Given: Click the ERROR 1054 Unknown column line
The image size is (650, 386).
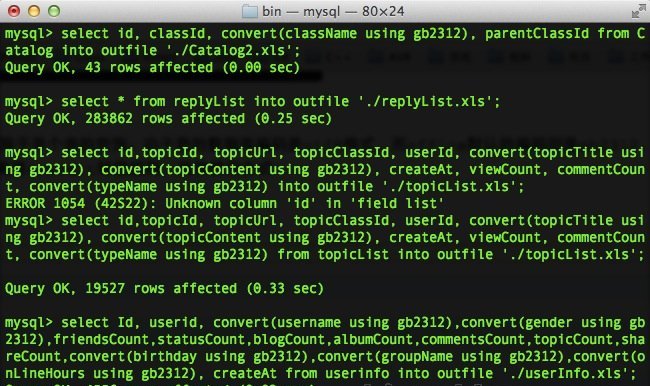Looking at the screenshot, I should (224, 204).
